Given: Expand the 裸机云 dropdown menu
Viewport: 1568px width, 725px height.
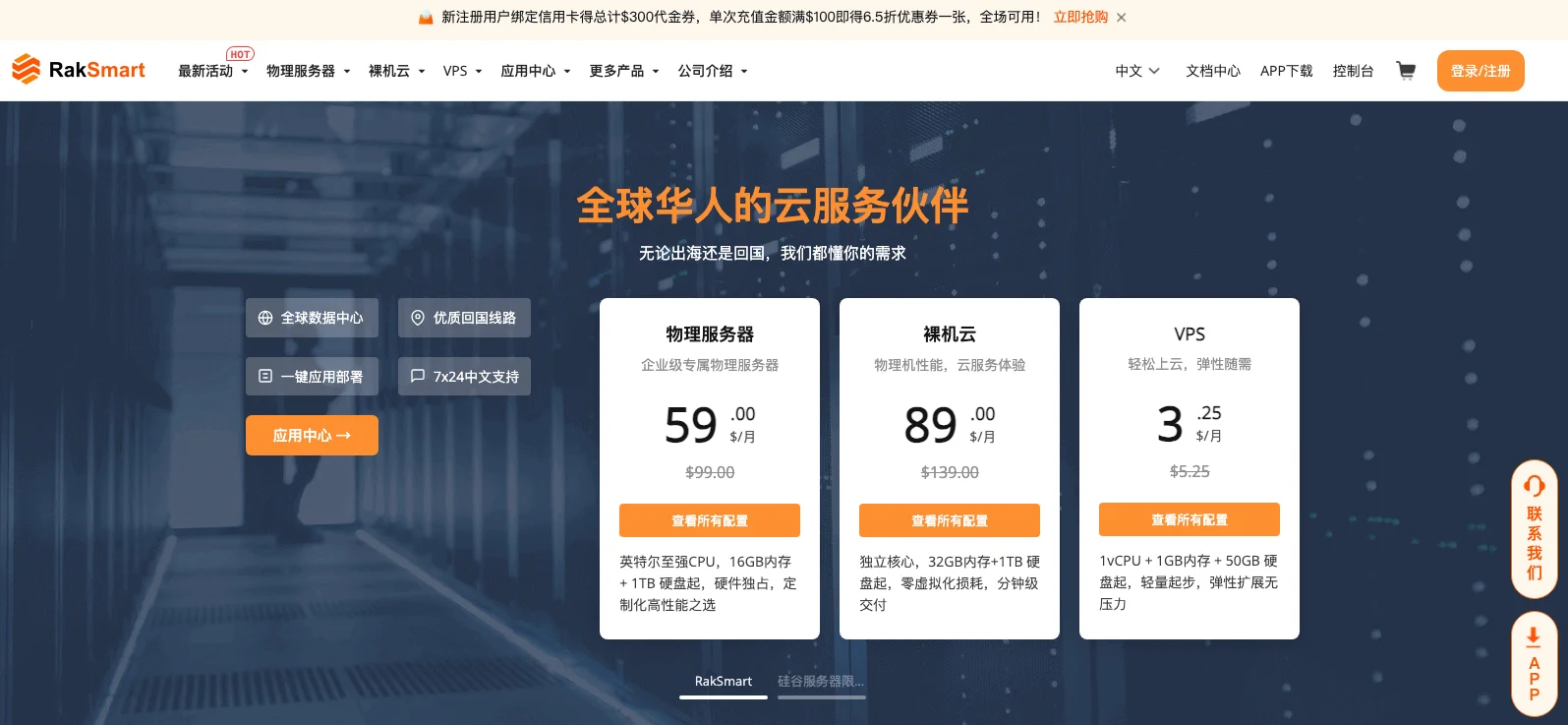Looking at the screenshot, I should point(396,71).
